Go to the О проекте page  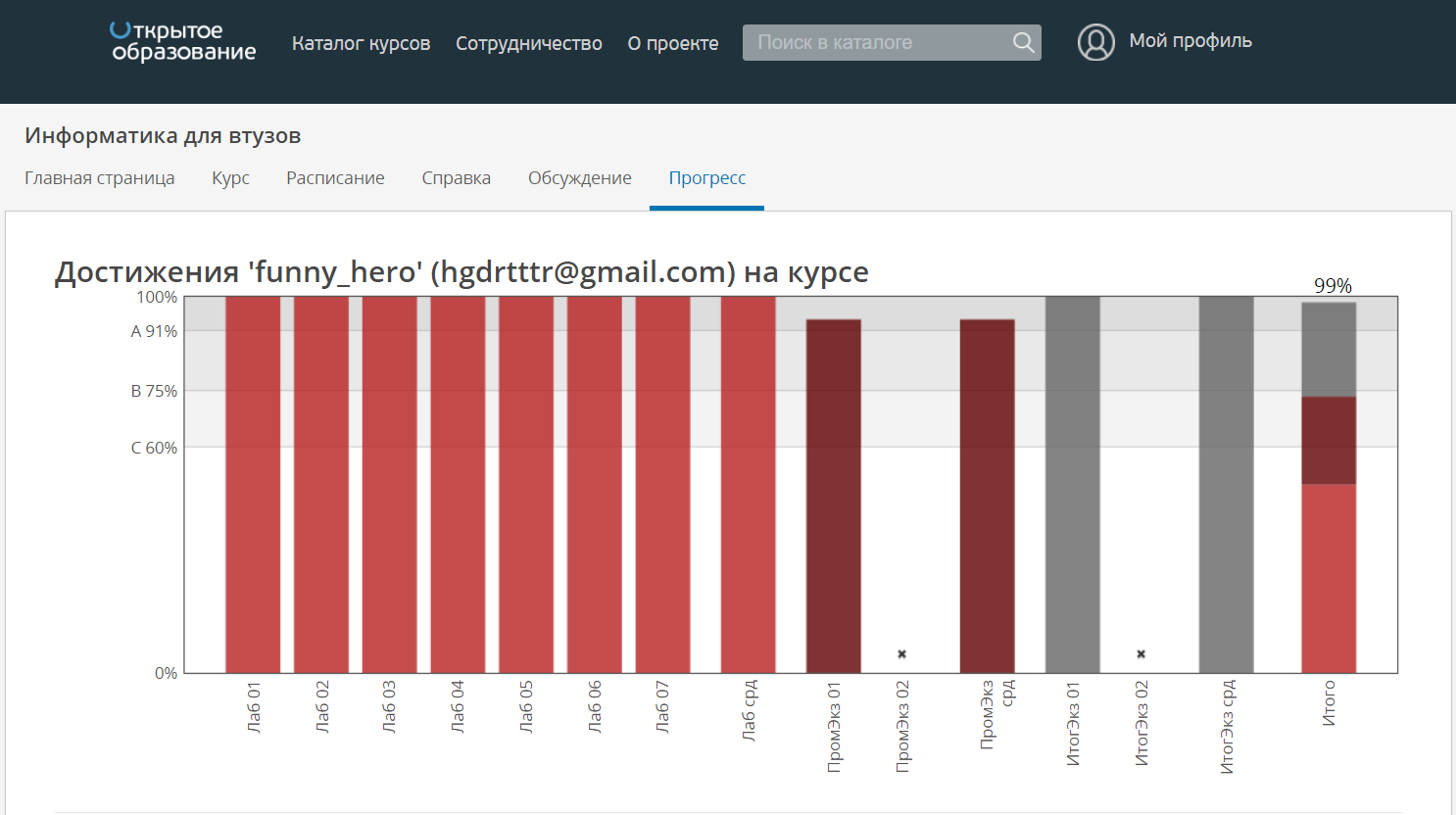(x=672, y=43)
